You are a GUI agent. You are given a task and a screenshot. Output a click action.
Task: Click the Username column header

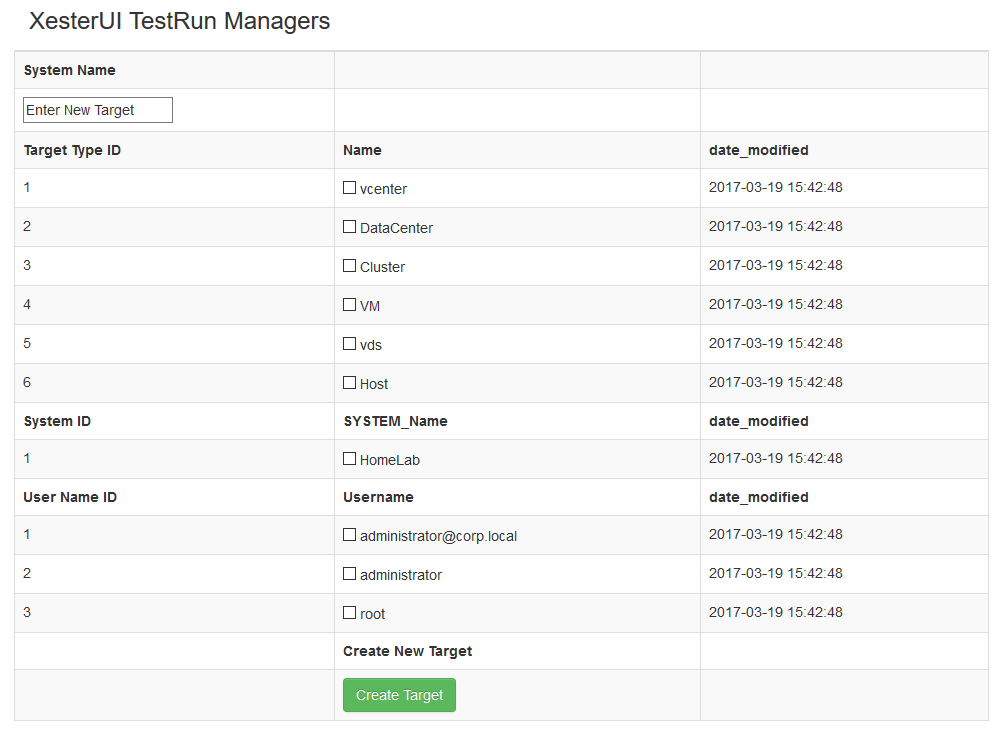(378, 497)
